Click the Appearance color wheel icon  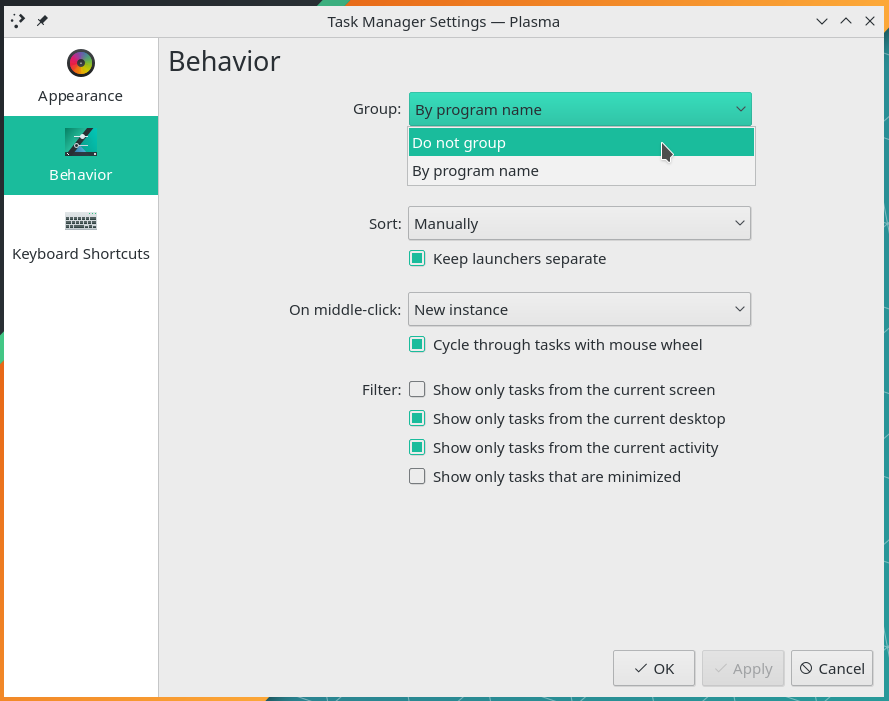tap(81, 63)
